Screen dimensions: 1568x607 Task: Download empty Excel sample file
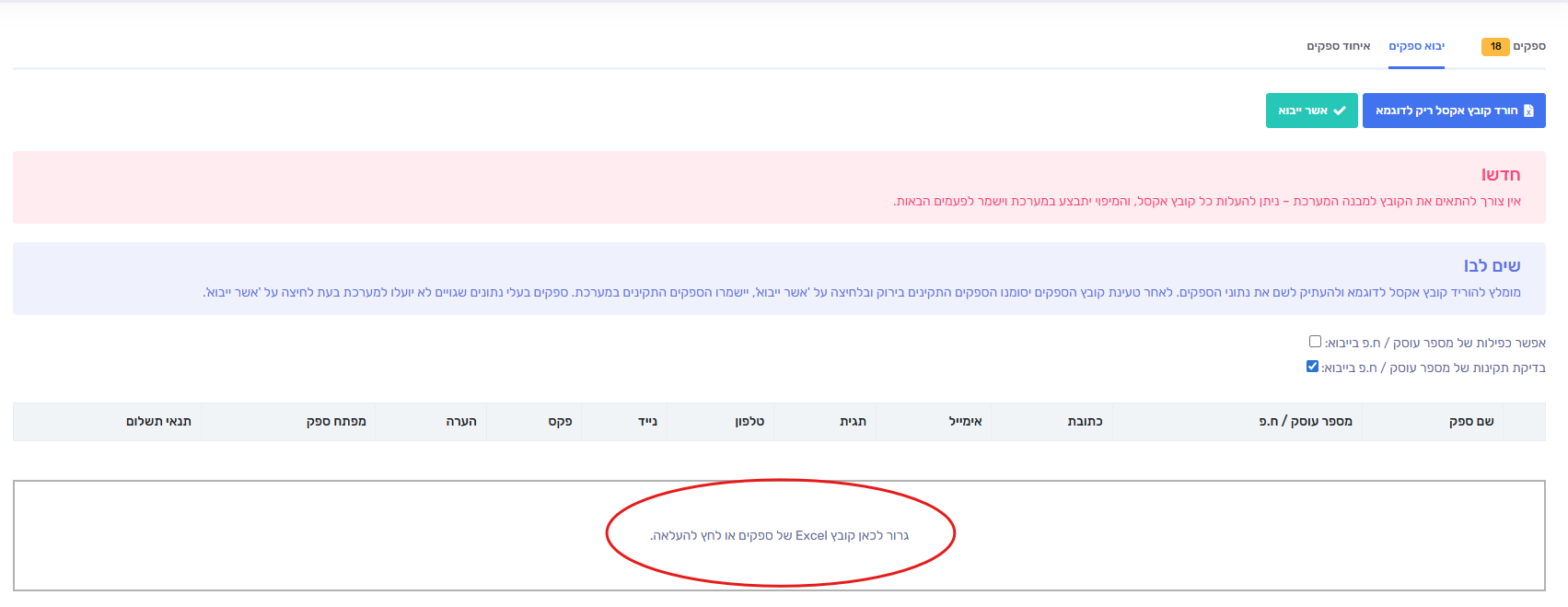[1454, 111]
